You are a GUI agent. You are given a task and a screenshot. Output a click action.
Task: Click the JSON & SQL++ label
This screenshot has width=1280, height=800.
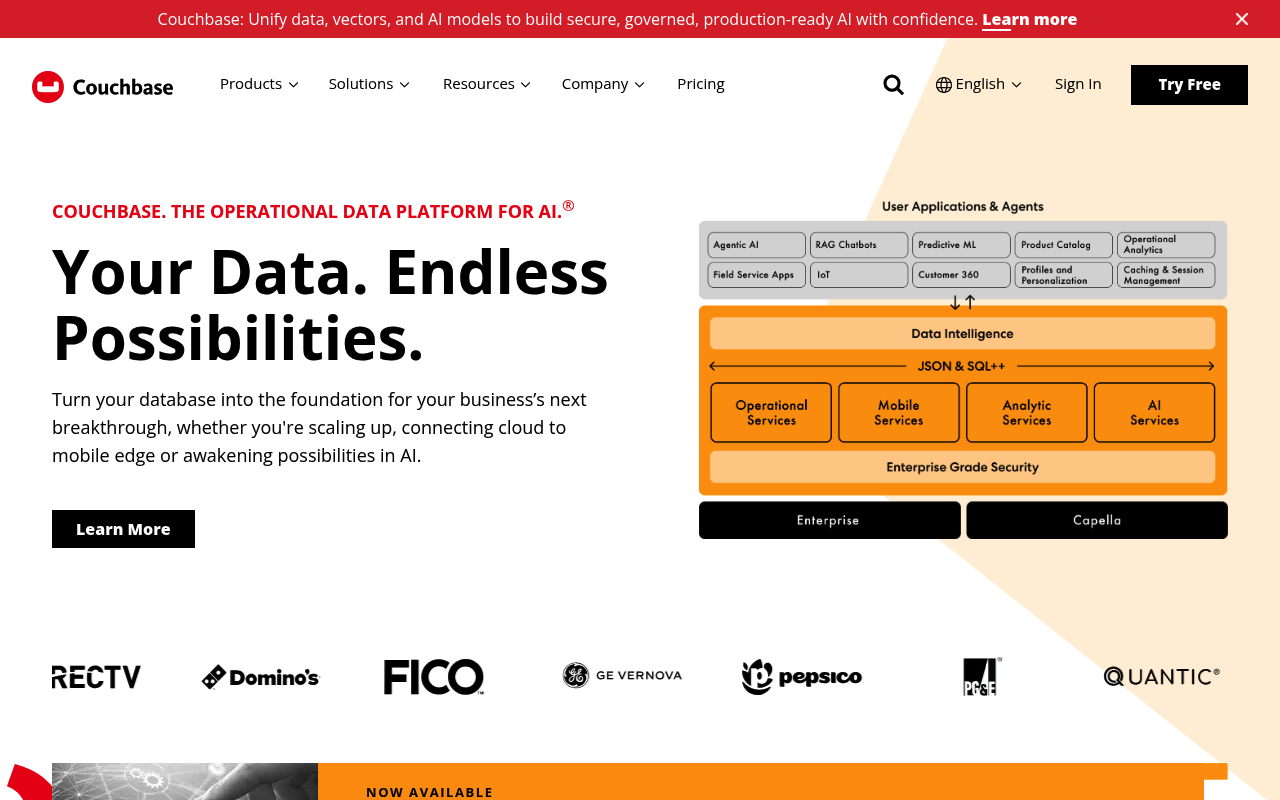(962, 366)
